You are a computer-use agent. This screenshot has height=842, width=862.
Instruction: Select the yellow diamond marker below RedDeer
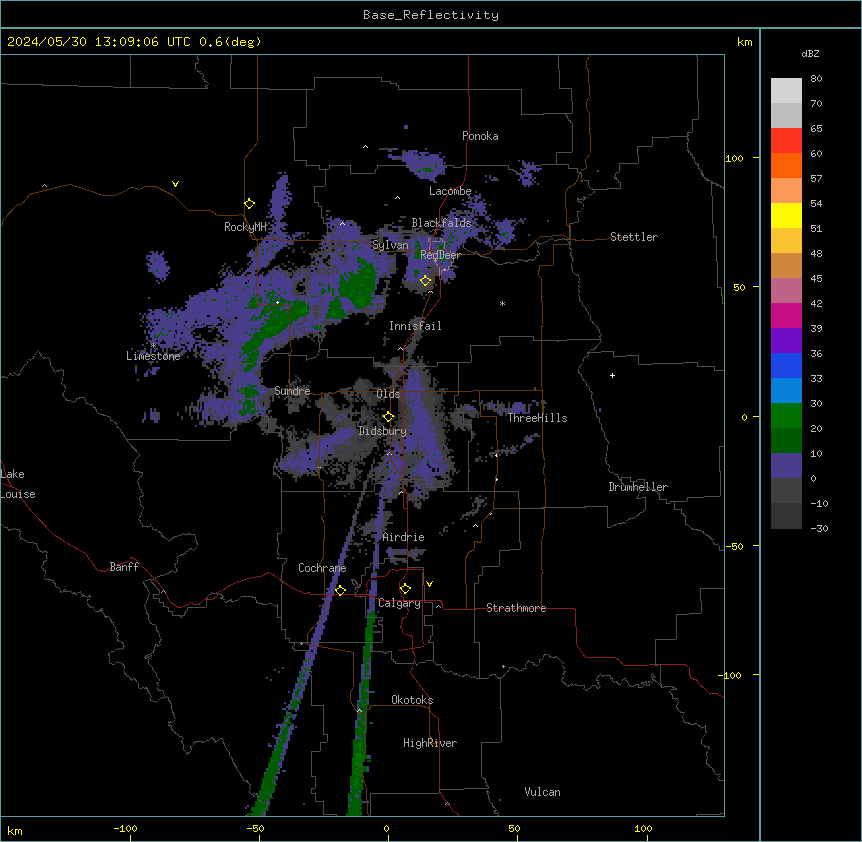(426, 281)
